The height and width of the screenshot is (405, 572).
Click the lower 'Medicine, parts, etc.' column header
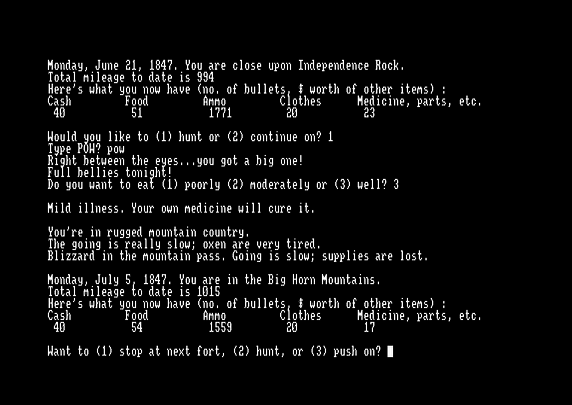(x=420, y=316)
